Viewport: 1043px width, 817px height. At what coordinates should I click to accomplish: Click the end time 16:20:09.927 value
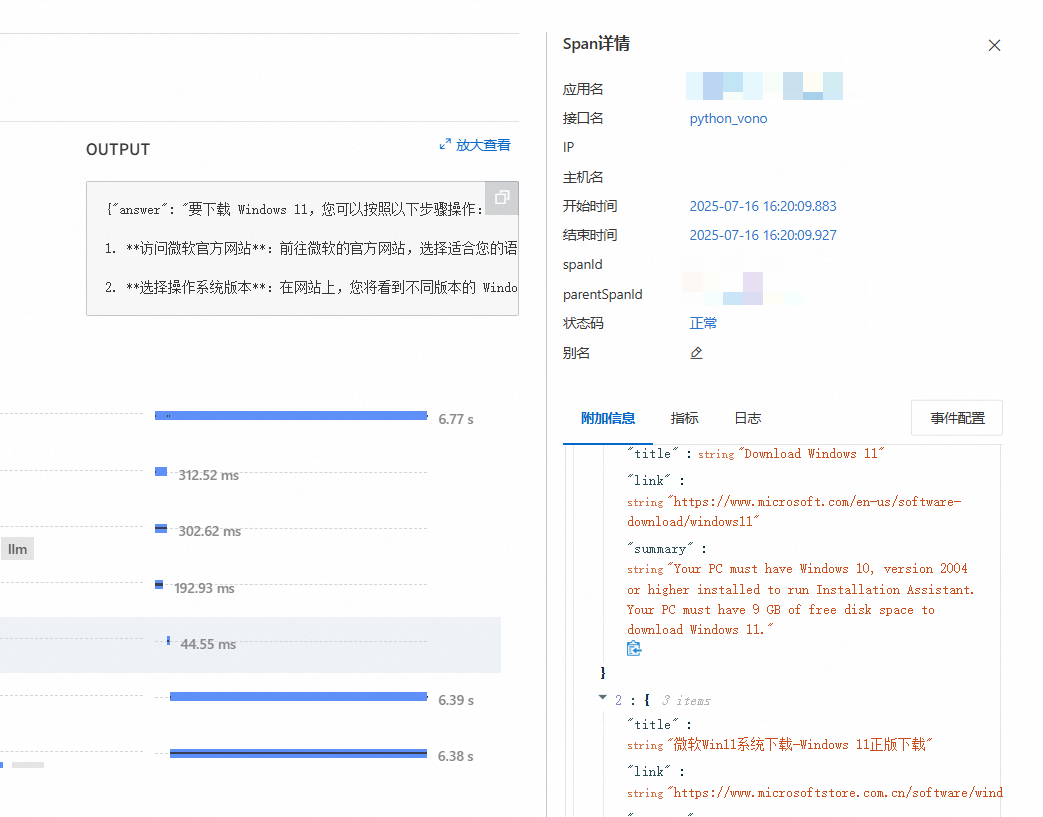click(762, 235)
